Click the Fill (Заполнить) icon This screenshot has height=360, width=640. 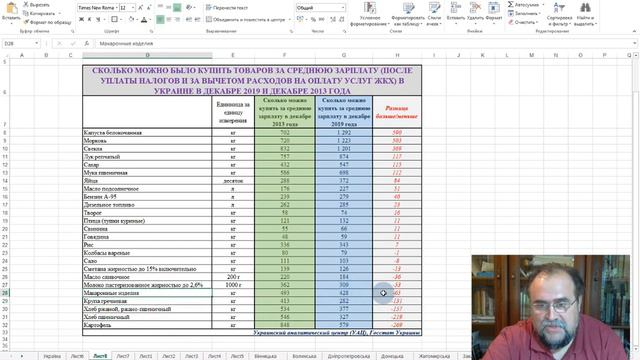511,13
